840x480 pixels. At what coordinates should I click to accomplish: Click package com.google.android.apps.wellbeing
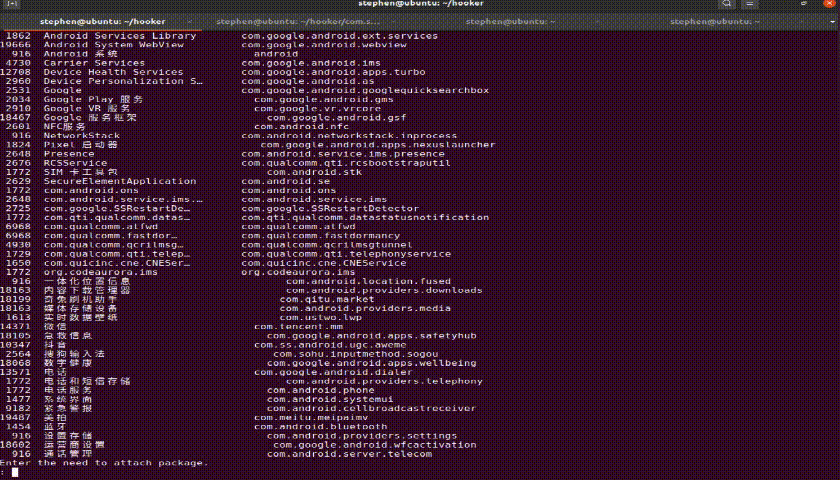click(371, 363)
